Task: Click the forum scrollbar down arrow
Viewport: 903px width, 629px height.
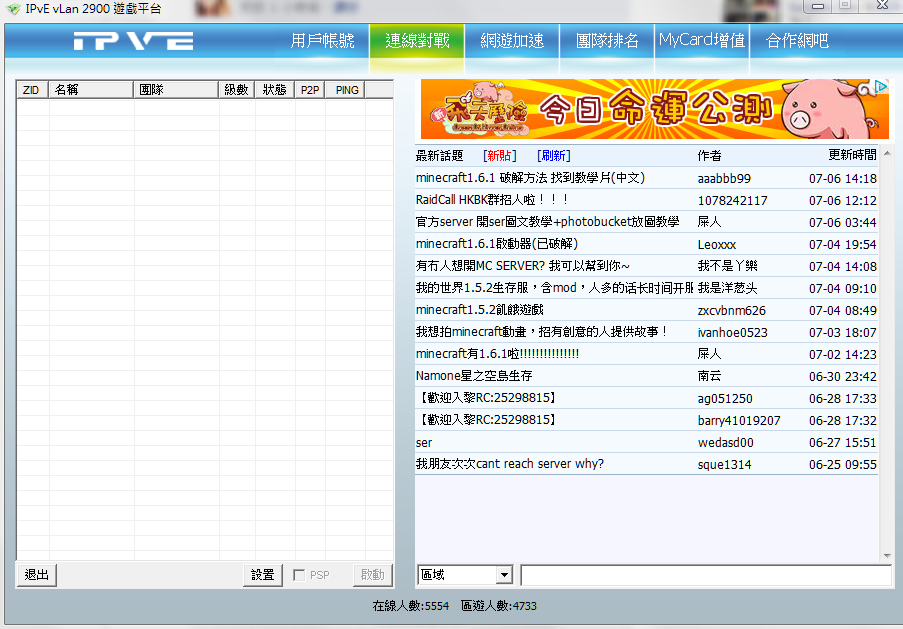Action: click(887, 556)
